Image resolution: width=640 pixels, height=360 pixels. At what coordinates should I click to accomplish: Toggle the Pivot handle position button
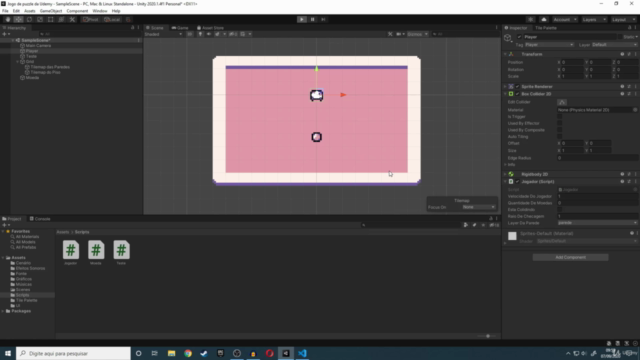(90, 19)
